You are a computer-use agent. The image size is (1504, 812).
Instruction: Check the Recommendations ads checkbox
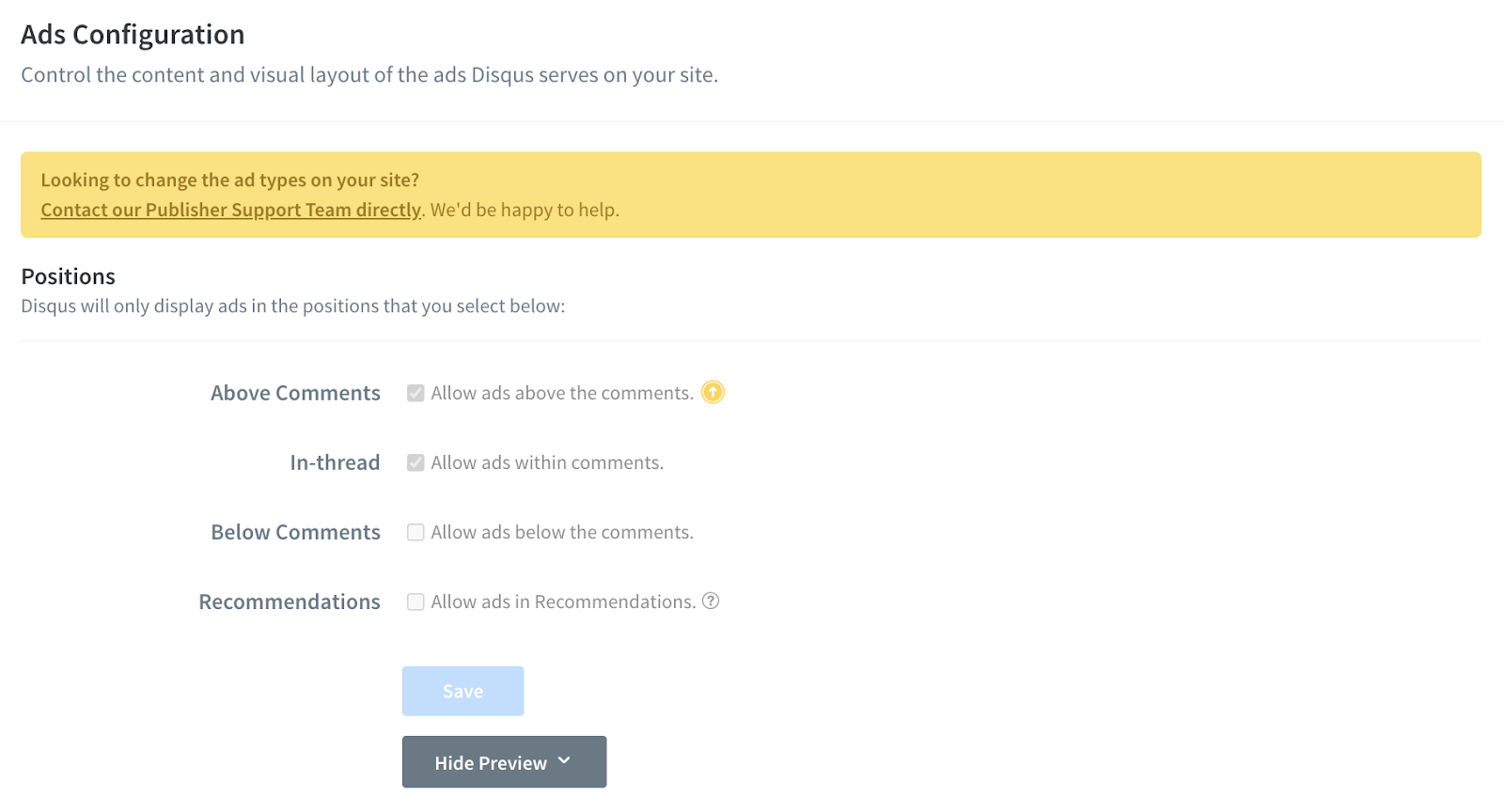click(x=415, y=601)
